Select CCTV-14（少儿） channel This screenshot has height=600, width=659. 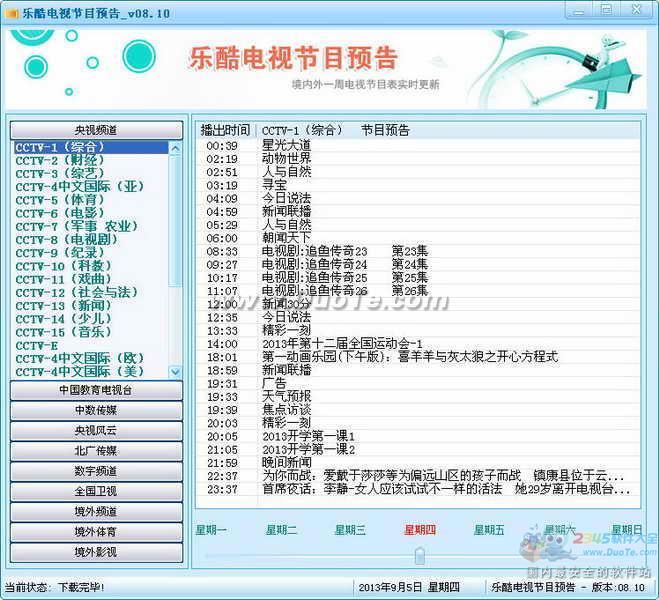(91, 319)
